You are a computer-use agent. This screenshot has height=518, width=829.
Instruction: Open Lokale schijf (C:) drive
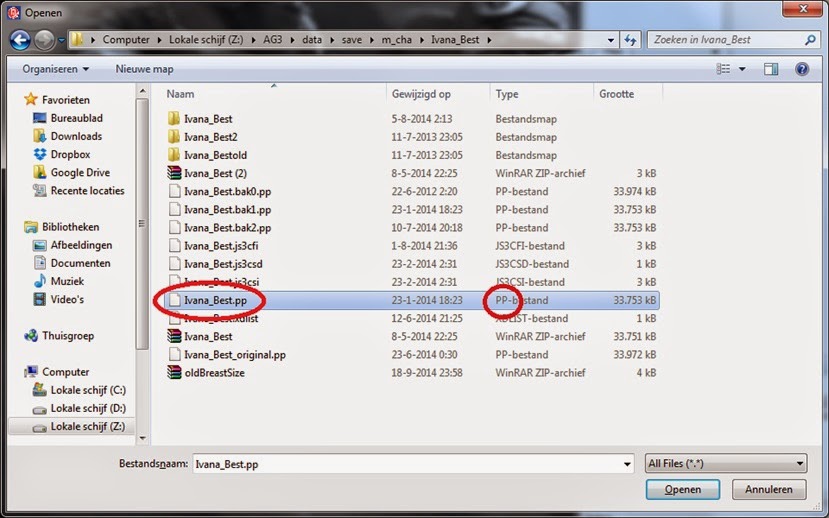pos(88,390)
